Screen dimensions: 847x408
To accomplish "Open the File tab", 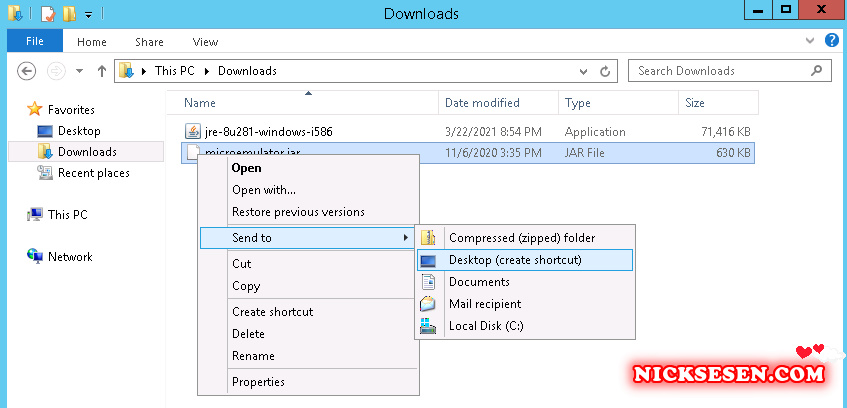I will point(35,42).
